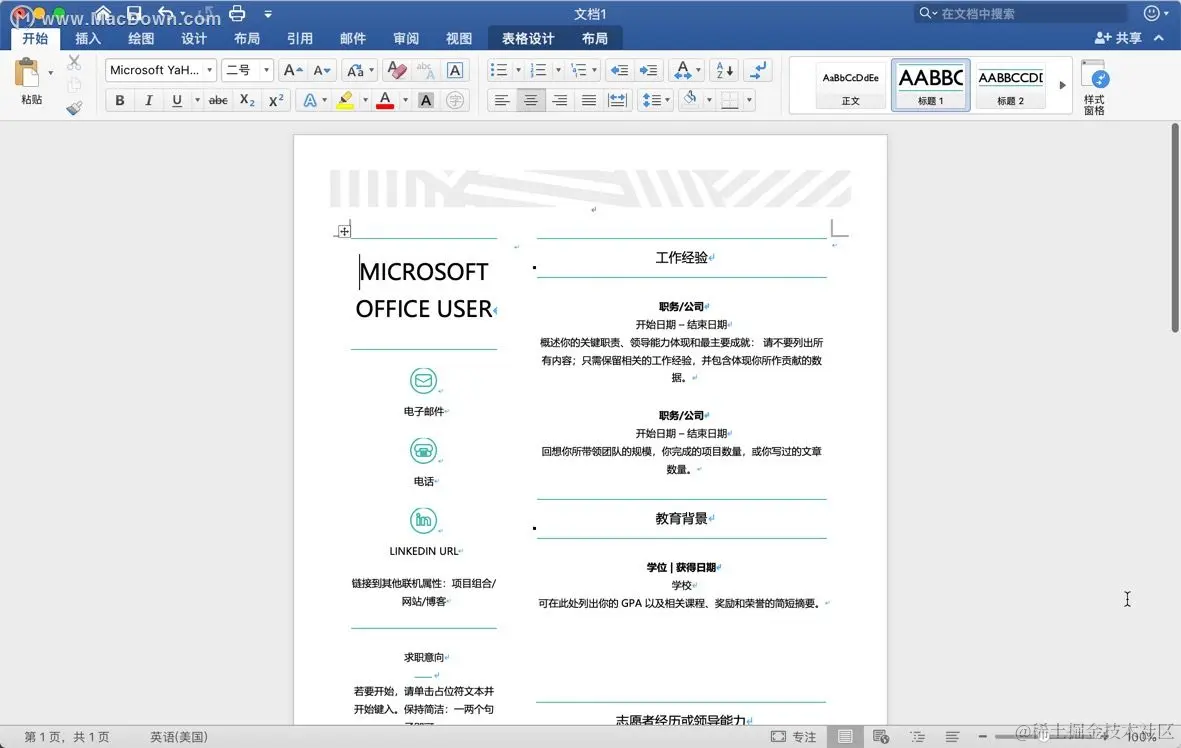Open the Styles Pane
1181x748 pixels.
click(x=1094, y=87)
